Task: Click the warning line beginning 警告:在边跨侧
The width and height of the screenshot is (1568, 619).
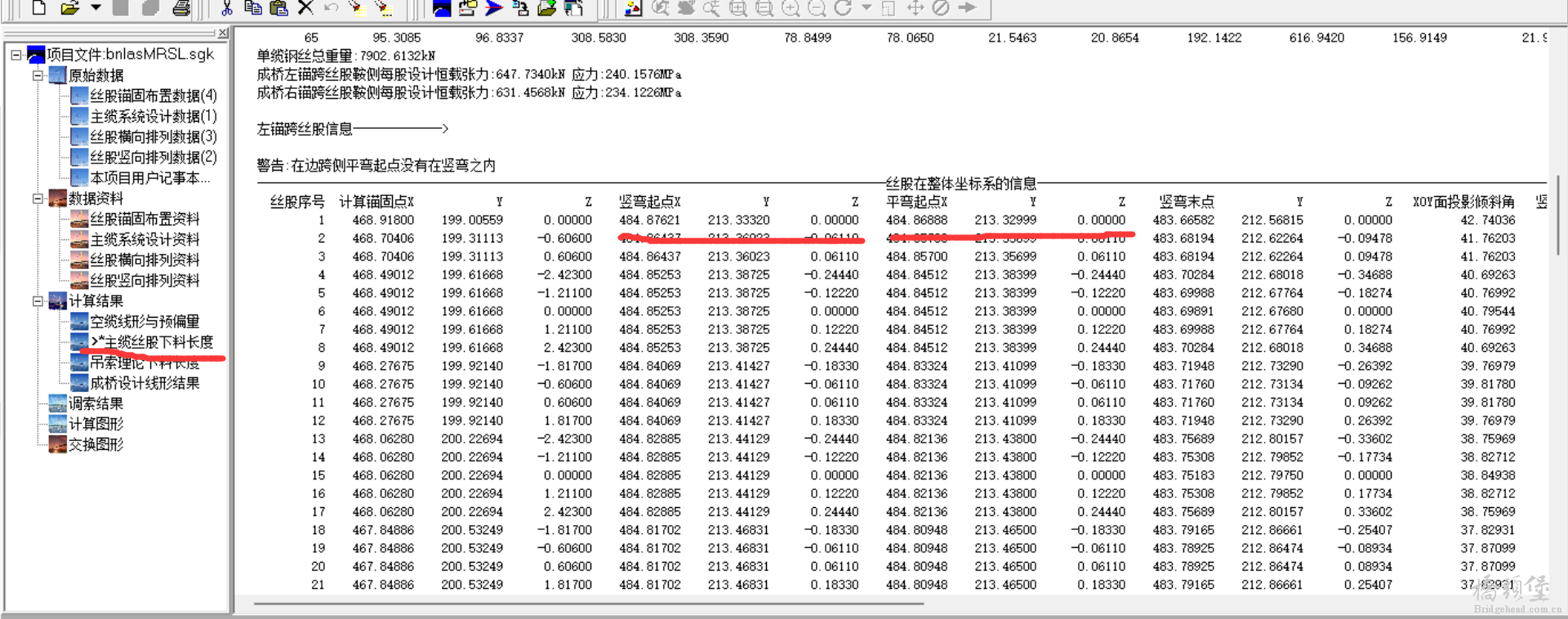Action: (376, 166)
